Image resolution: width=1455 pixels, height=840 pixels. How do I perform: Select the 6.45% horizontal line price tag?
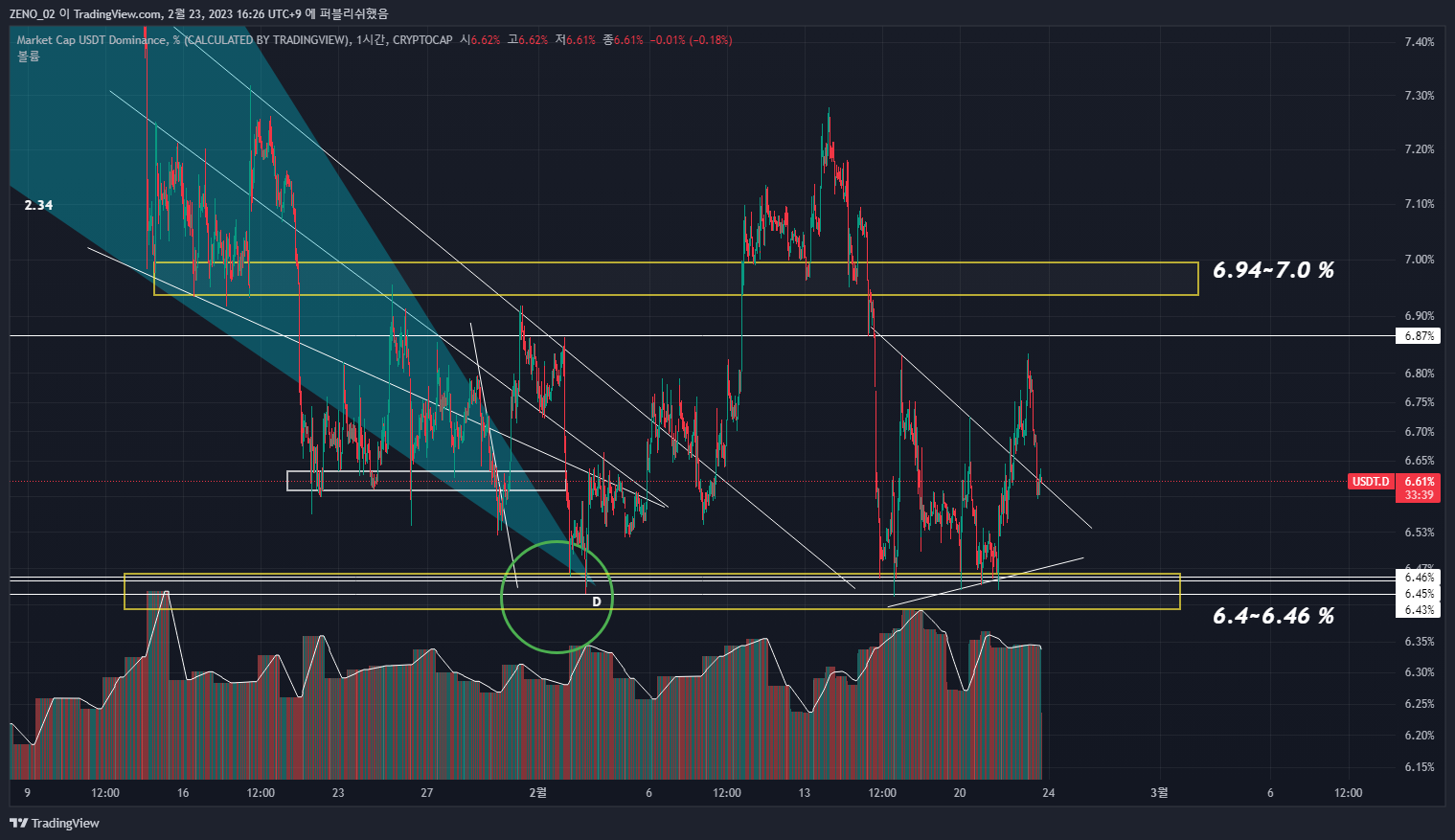point(1420,594)
